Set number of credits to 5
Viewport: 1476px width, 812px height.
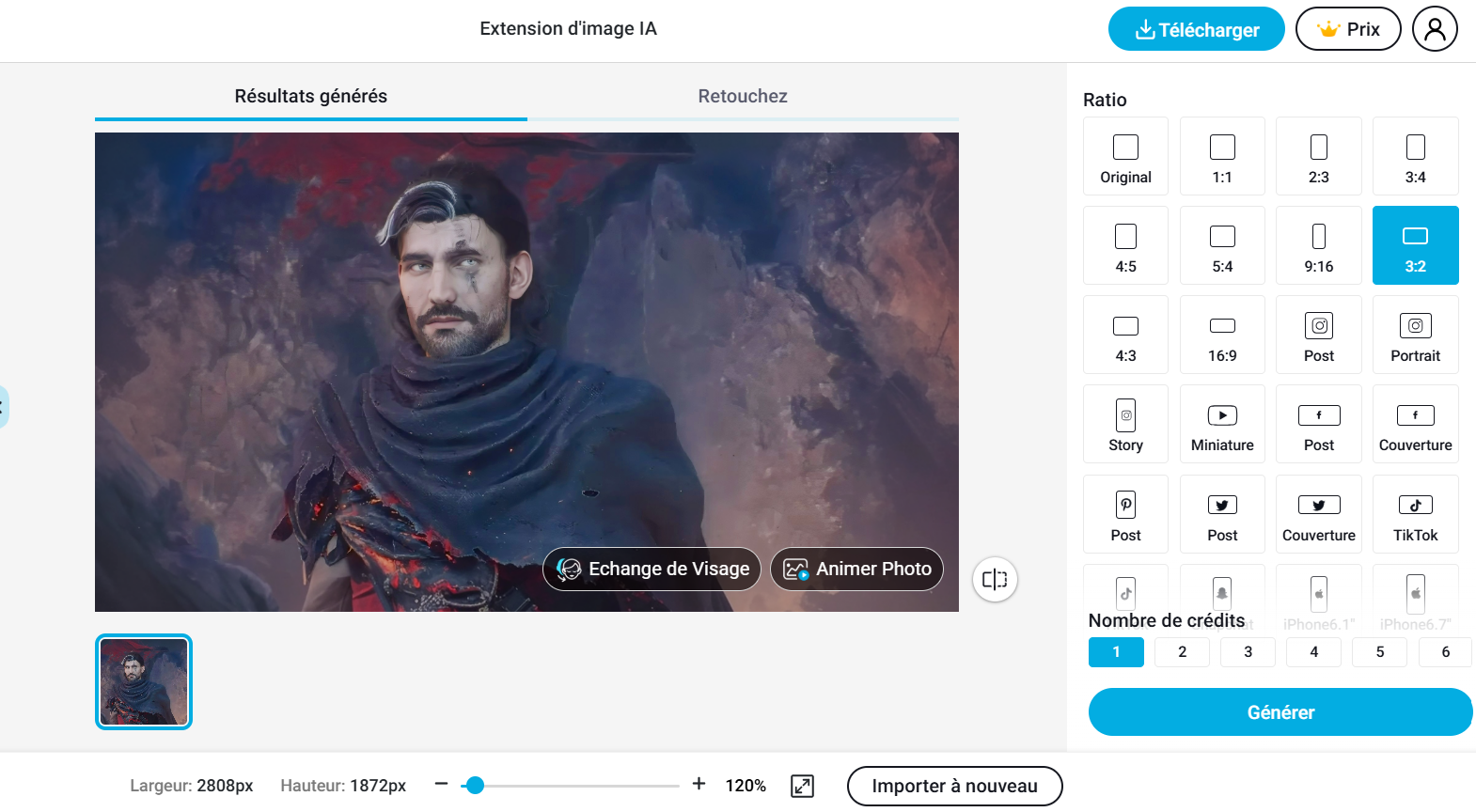pos(1379,652)
